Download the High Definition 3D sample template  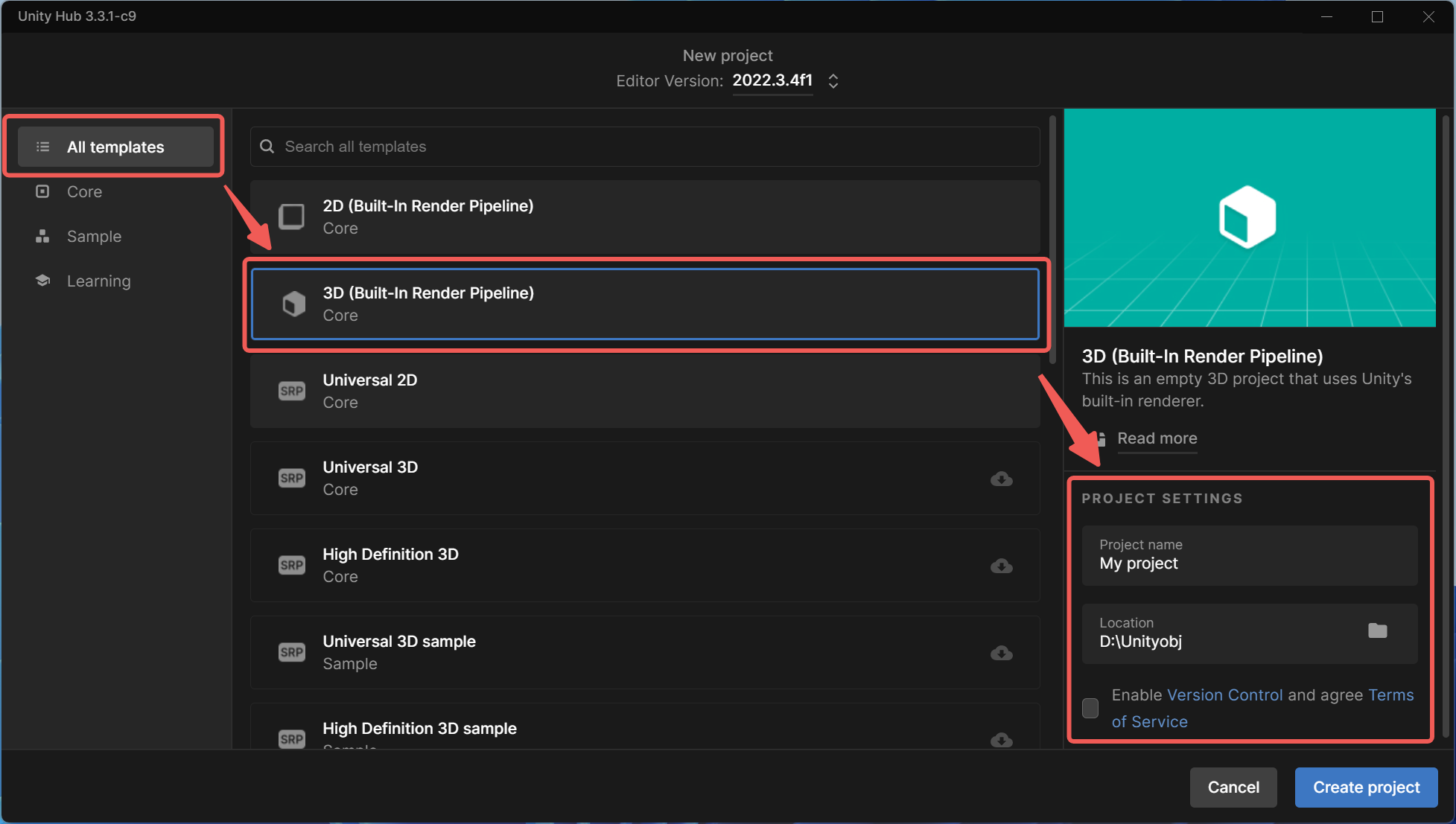[1002, 740]
